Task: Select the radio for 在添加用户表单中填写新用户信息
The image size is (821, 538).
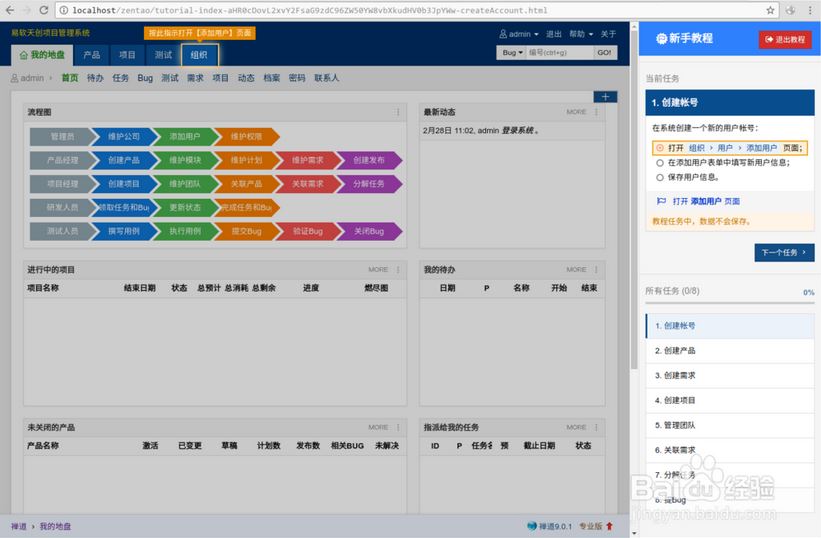Action: [660, 163]
